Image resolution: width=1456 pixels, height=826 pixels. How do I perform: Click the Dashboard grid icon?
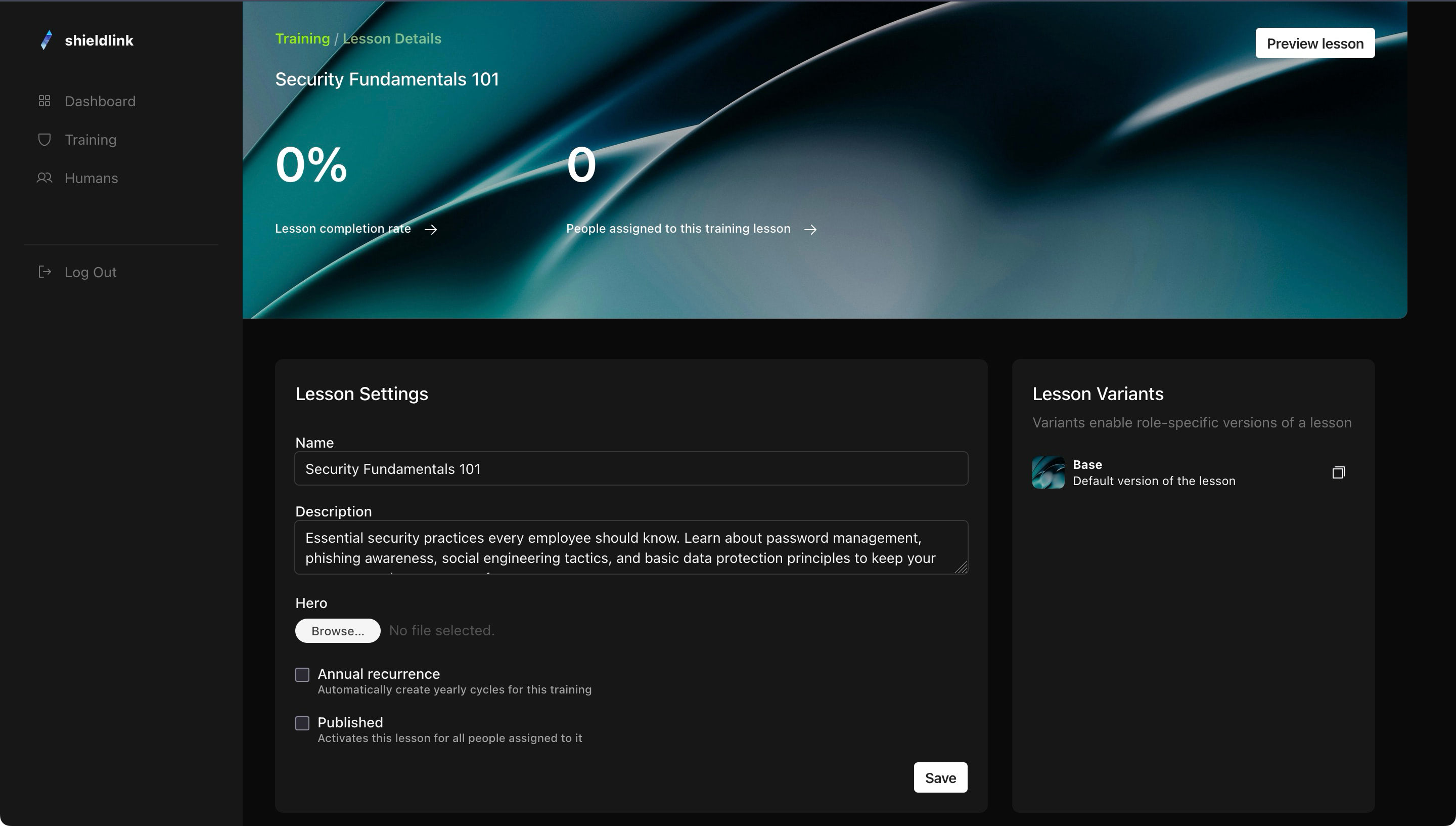[44, 101]
